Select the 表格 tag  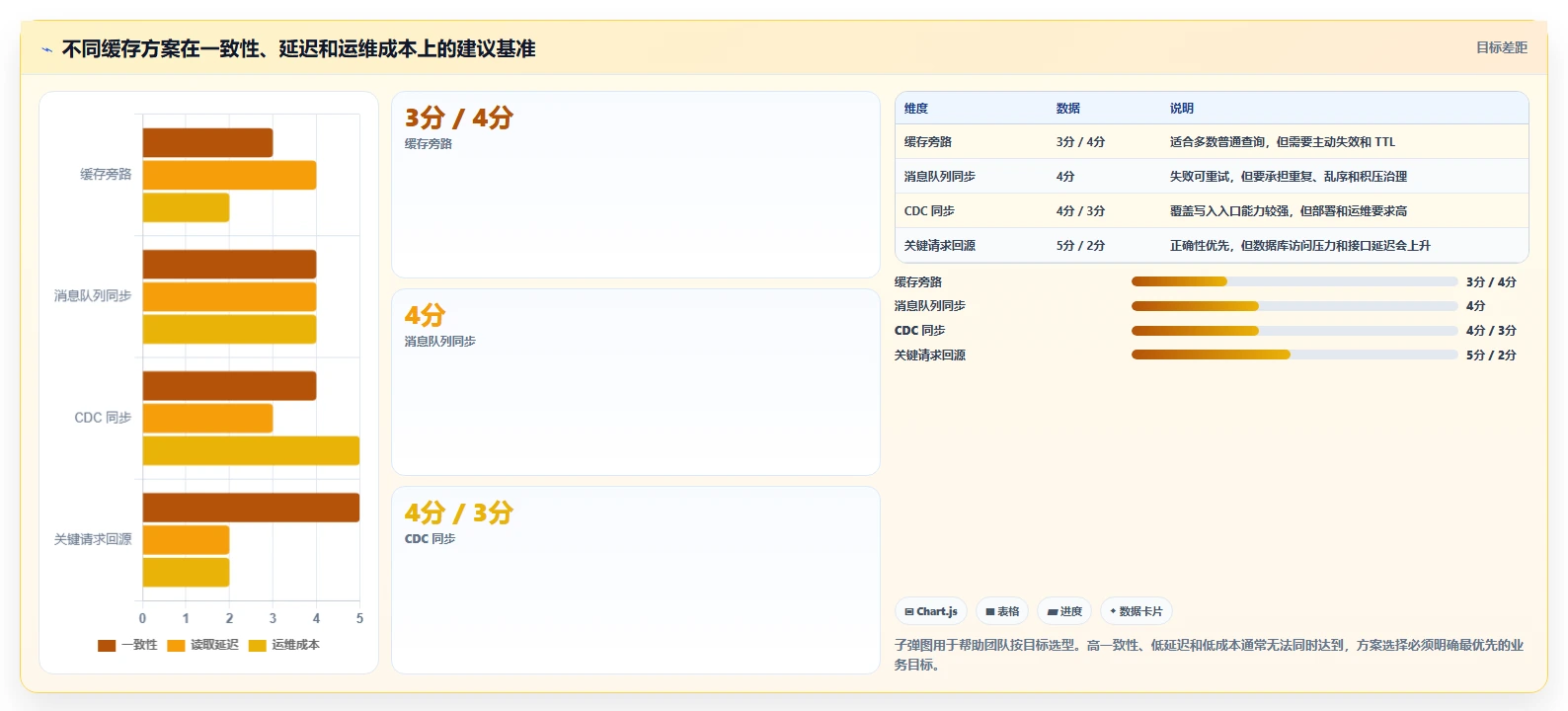(1002, 611)
